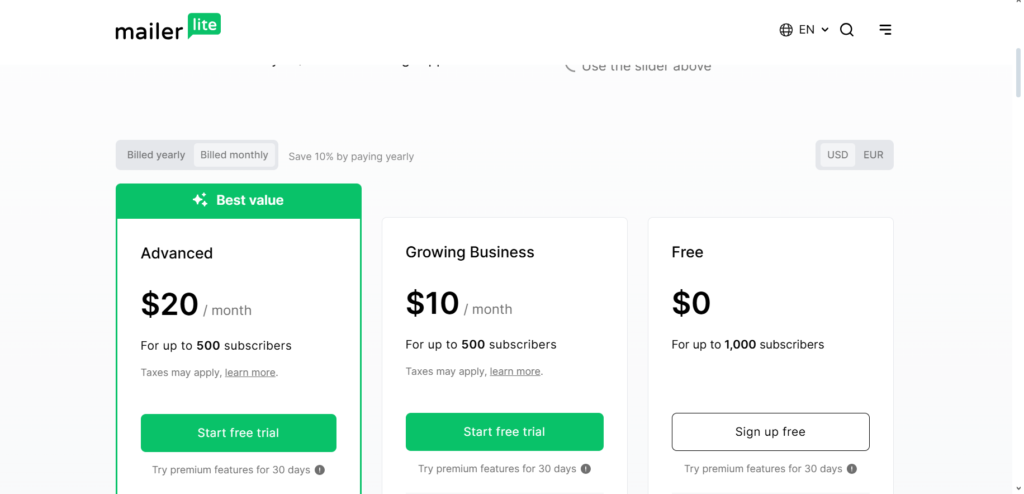Open the hamburger menu icon
1024x494 pixels.
[885, 29]
